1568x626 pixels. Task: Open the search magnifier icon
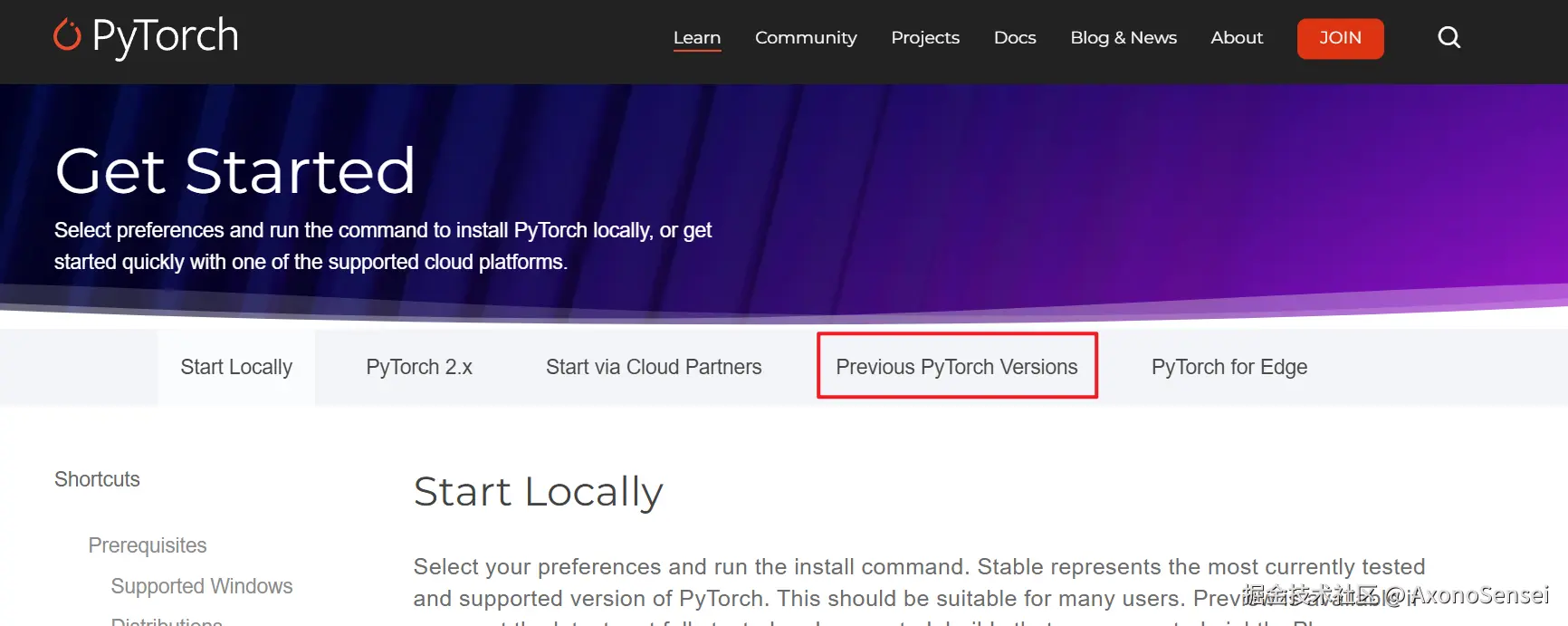click(1448, 37)
